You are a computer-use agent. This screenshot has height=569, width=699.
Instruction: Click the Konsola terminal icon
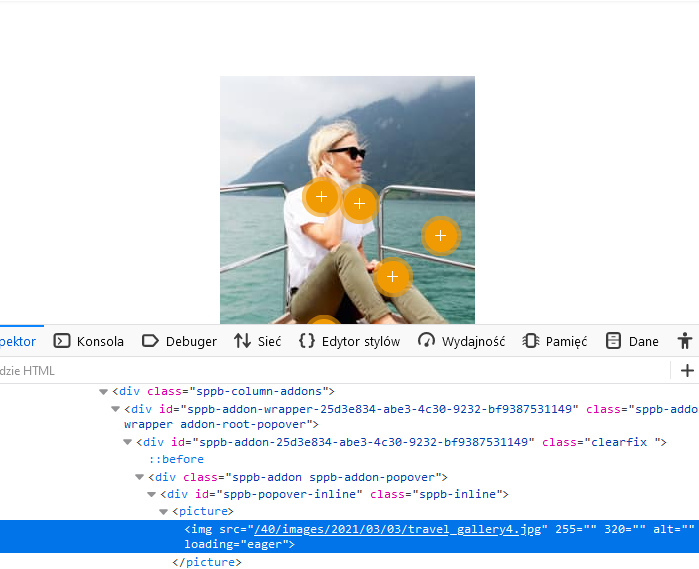pyautogui.click(x=62, y=341)
